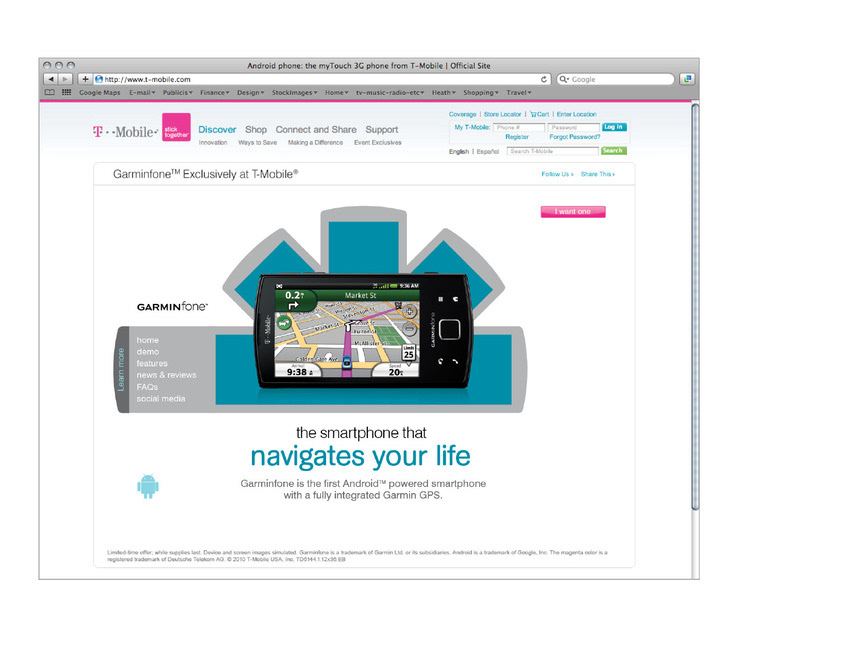
Task: Open the Connect and Share tab
Action: tap(316, 130)
